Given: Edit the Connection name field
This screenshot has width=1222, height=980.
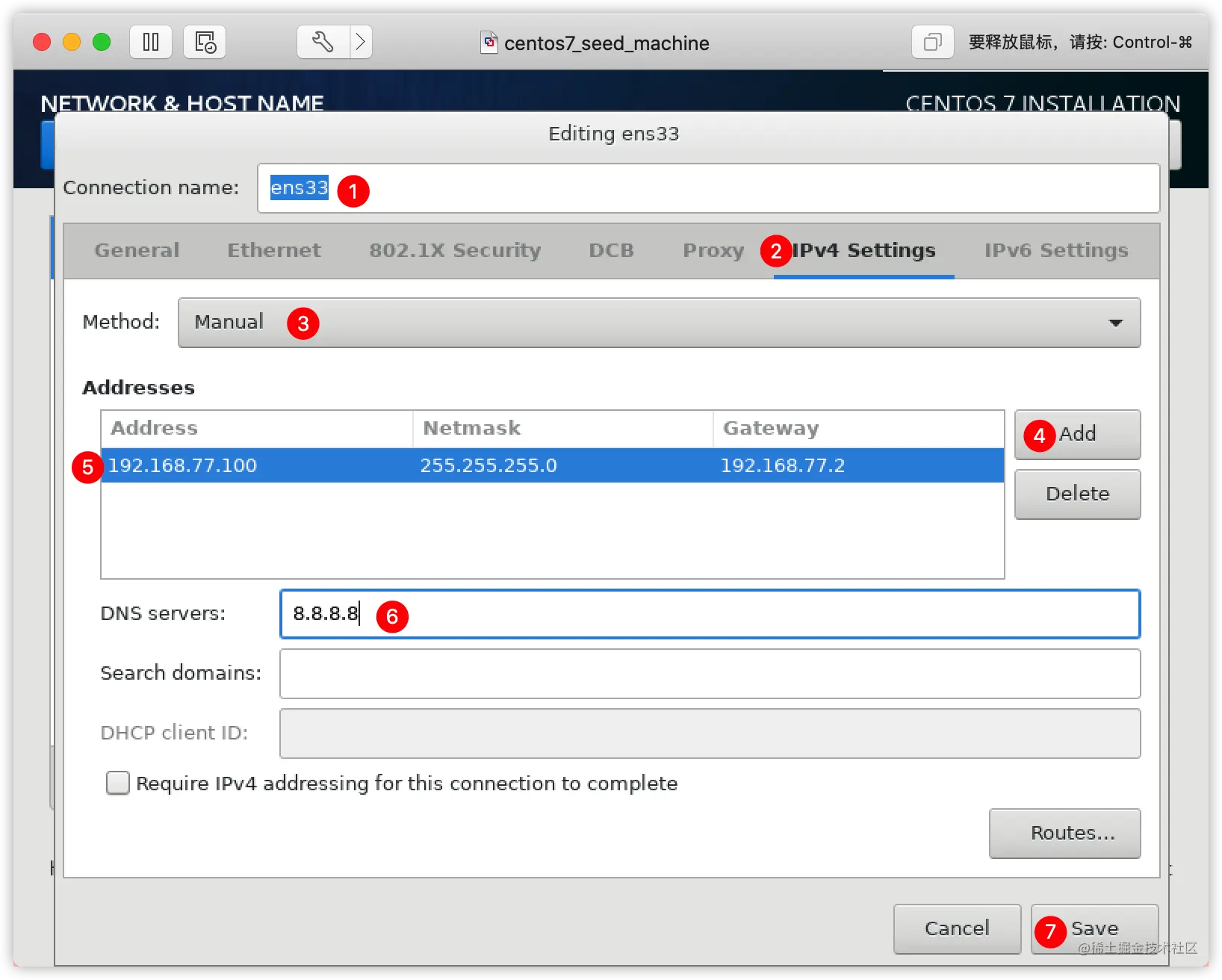Looking at the screenshot, I should (x=708, y=188).
